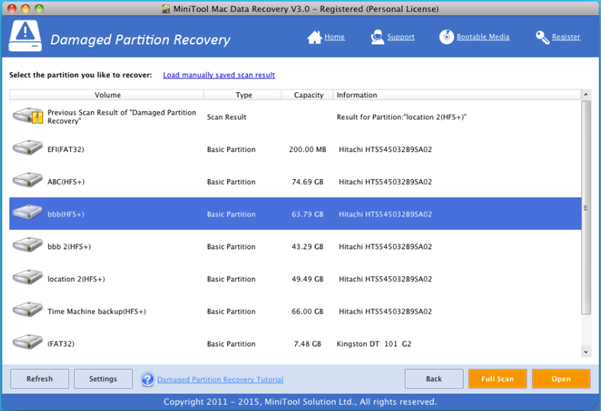Open the Bootable Media link
Image resolution: width=601 pixels, height=411 pixels.
pos(483,37)
